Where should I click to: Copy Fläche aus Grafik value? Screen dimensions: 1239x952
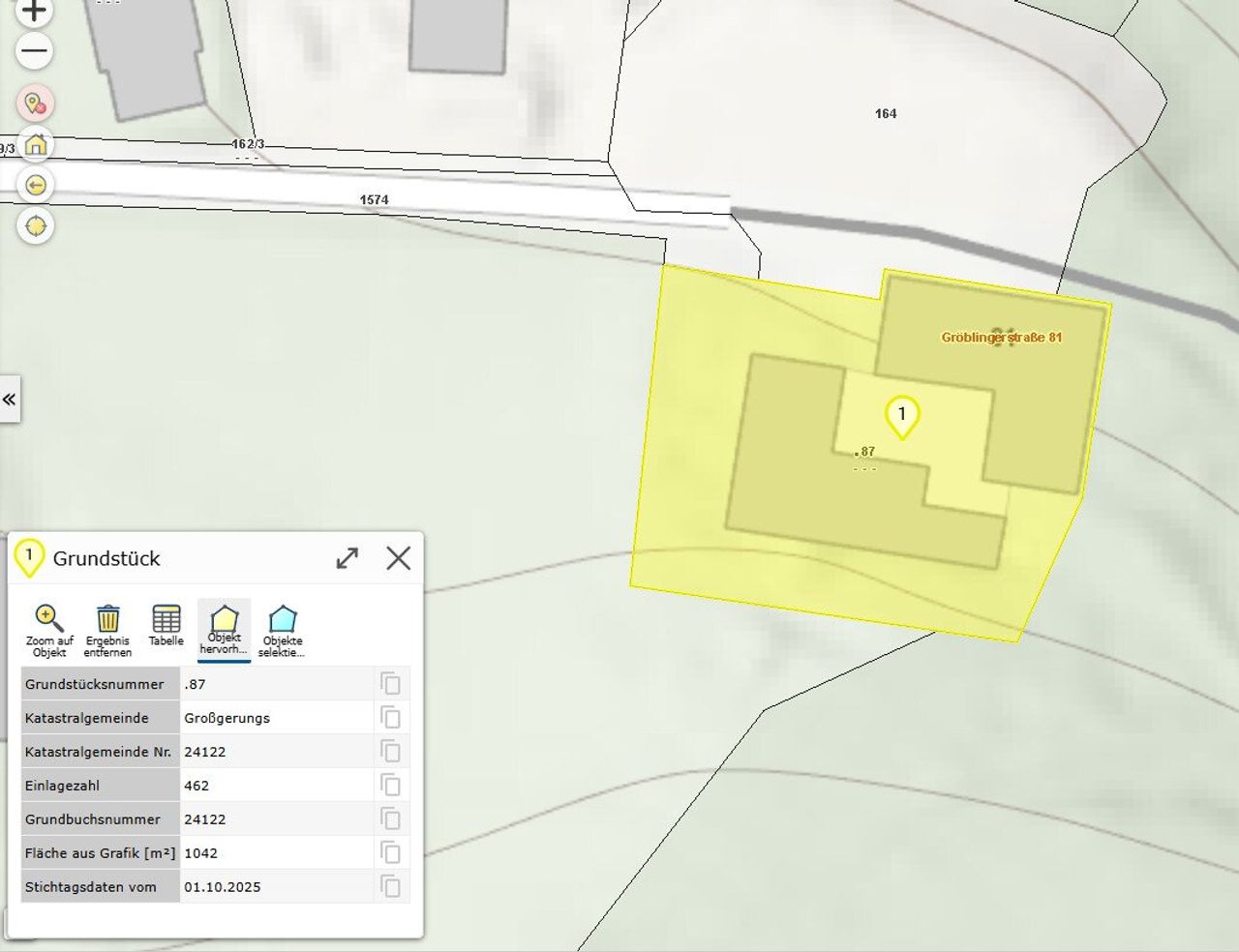coord(390,853)
